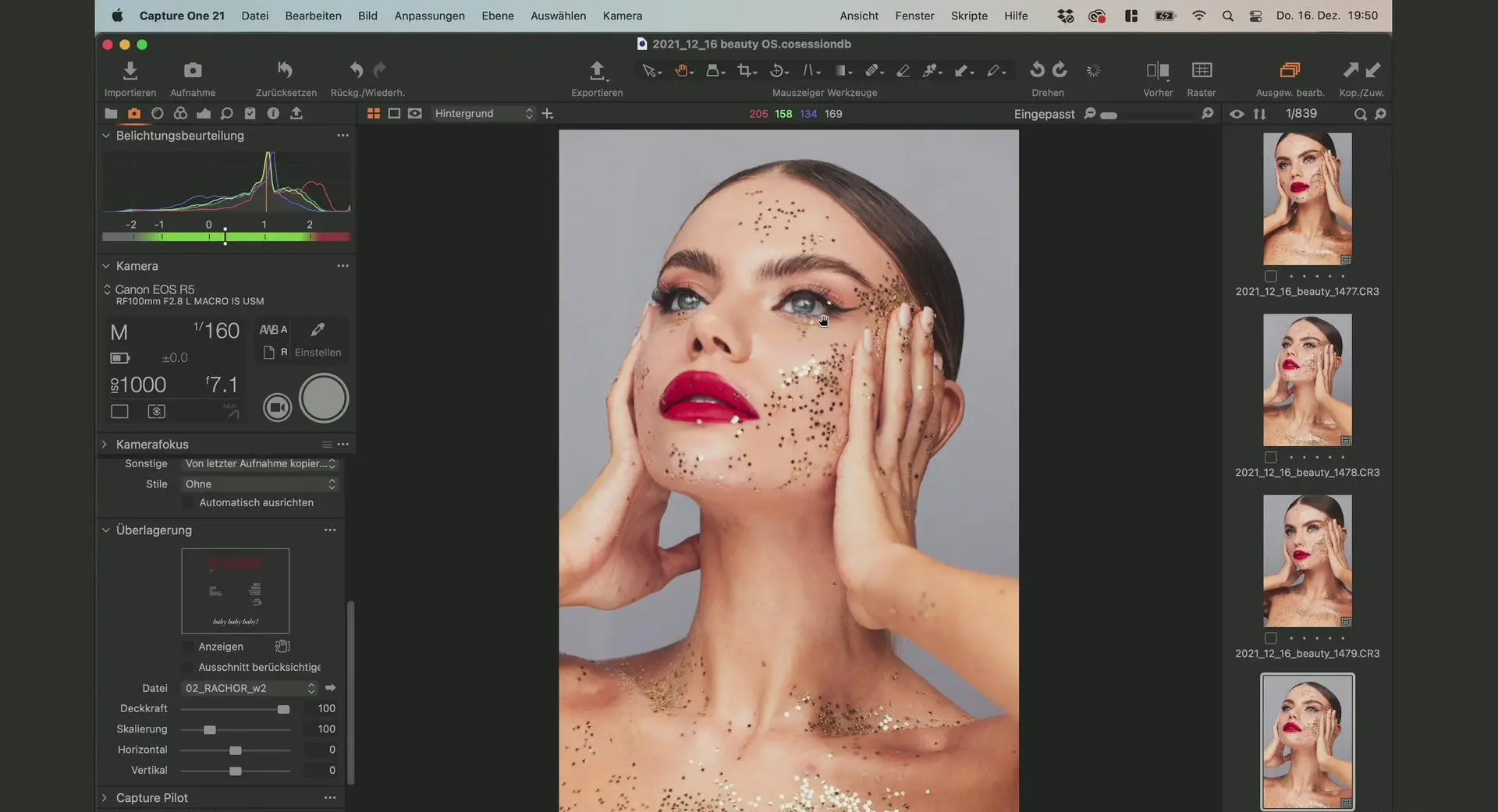Select the Crop cursor tool
Image resolution: width=1498 pixels, height=812 pixels.
tap(746, 71)
